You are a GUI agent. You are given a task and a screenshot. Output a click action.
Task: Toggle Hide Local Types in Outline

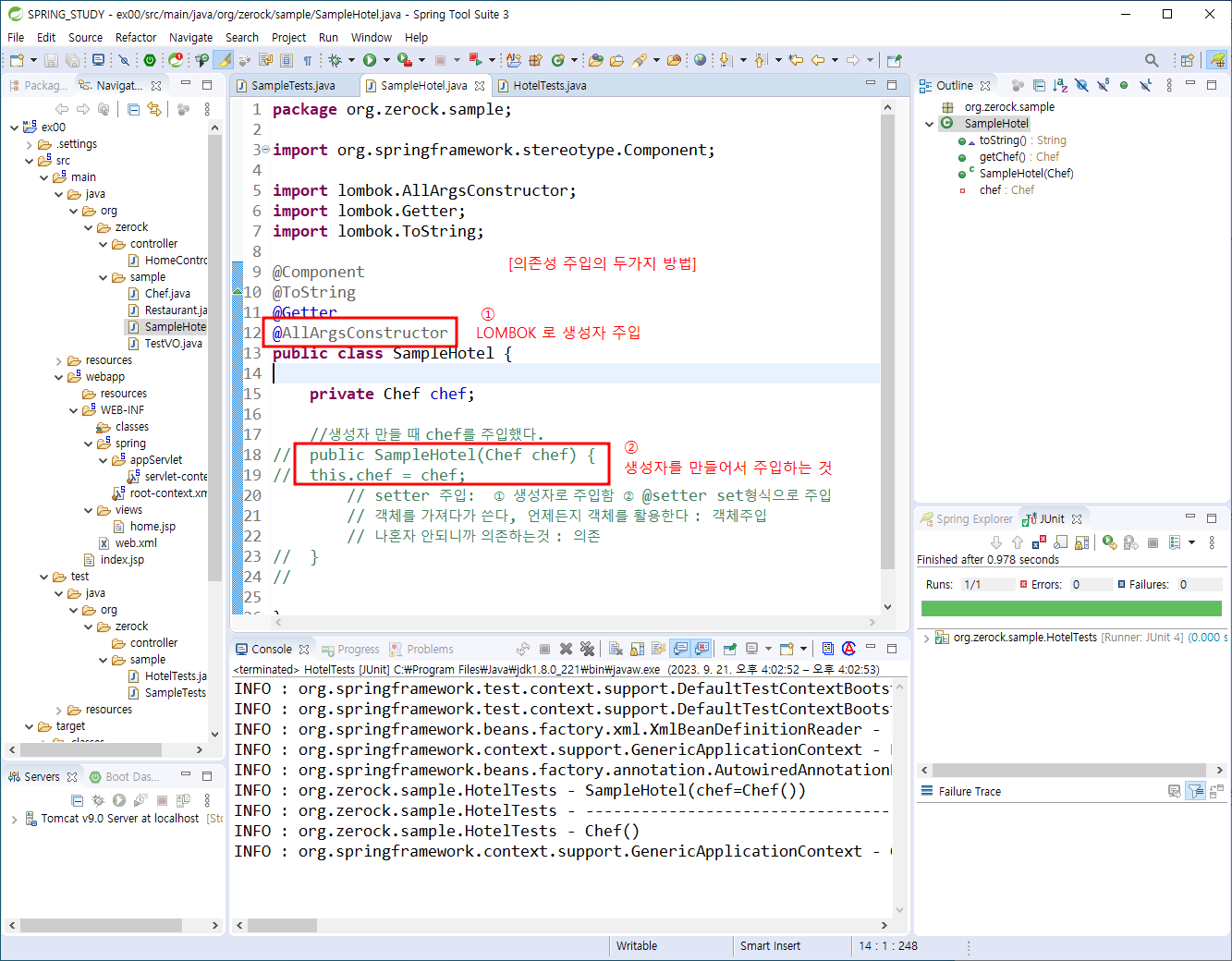1145,85
